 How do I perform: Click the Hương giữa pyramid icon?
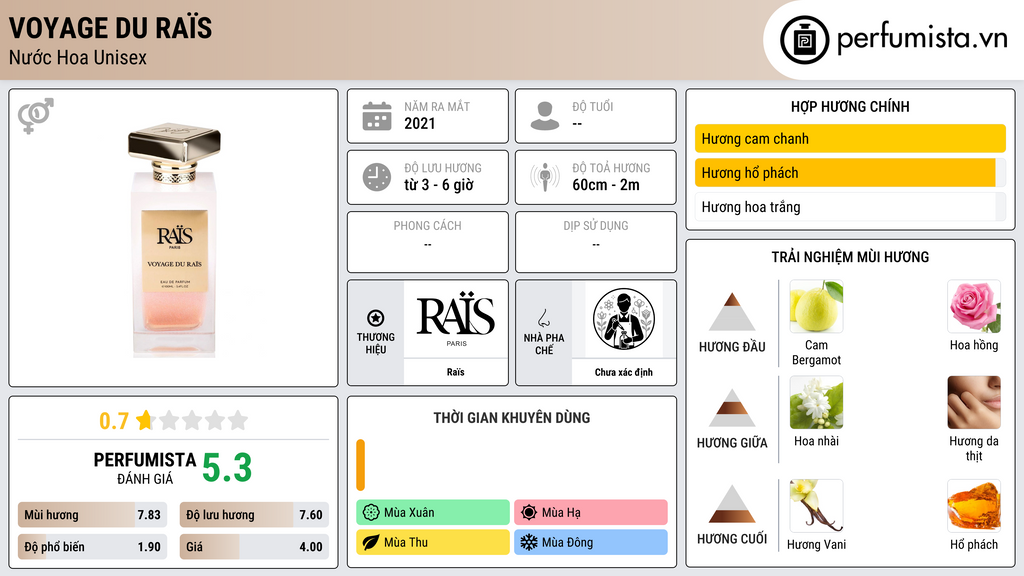[x=732, y=408]
